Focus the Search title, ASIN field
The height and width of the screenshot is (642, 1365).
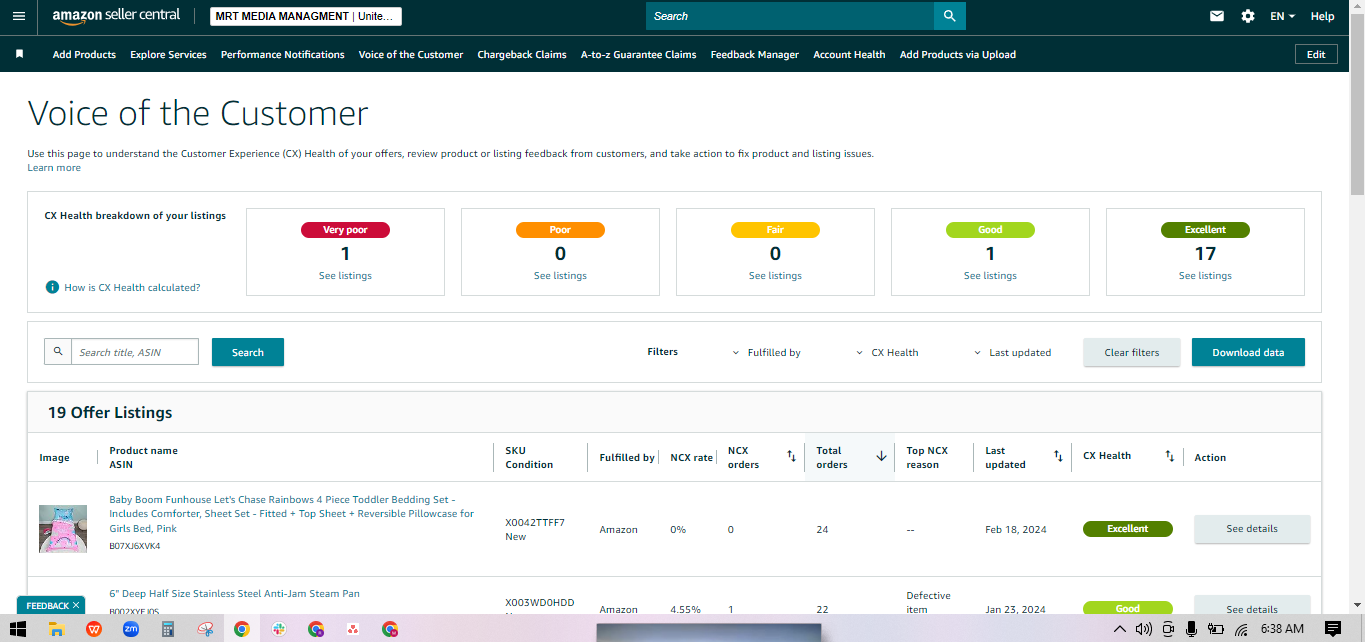(135, 352)
